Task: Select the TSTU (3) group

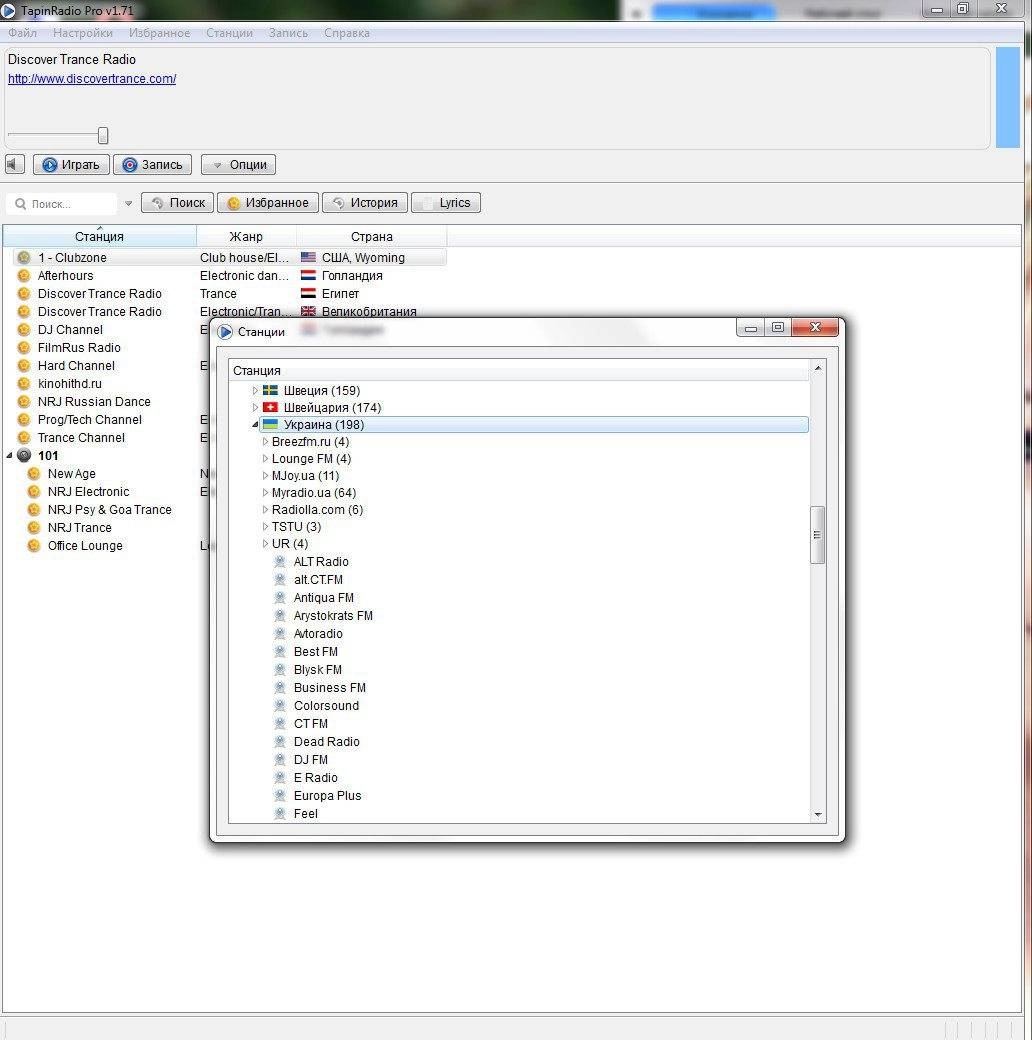Action: (296, 527)
